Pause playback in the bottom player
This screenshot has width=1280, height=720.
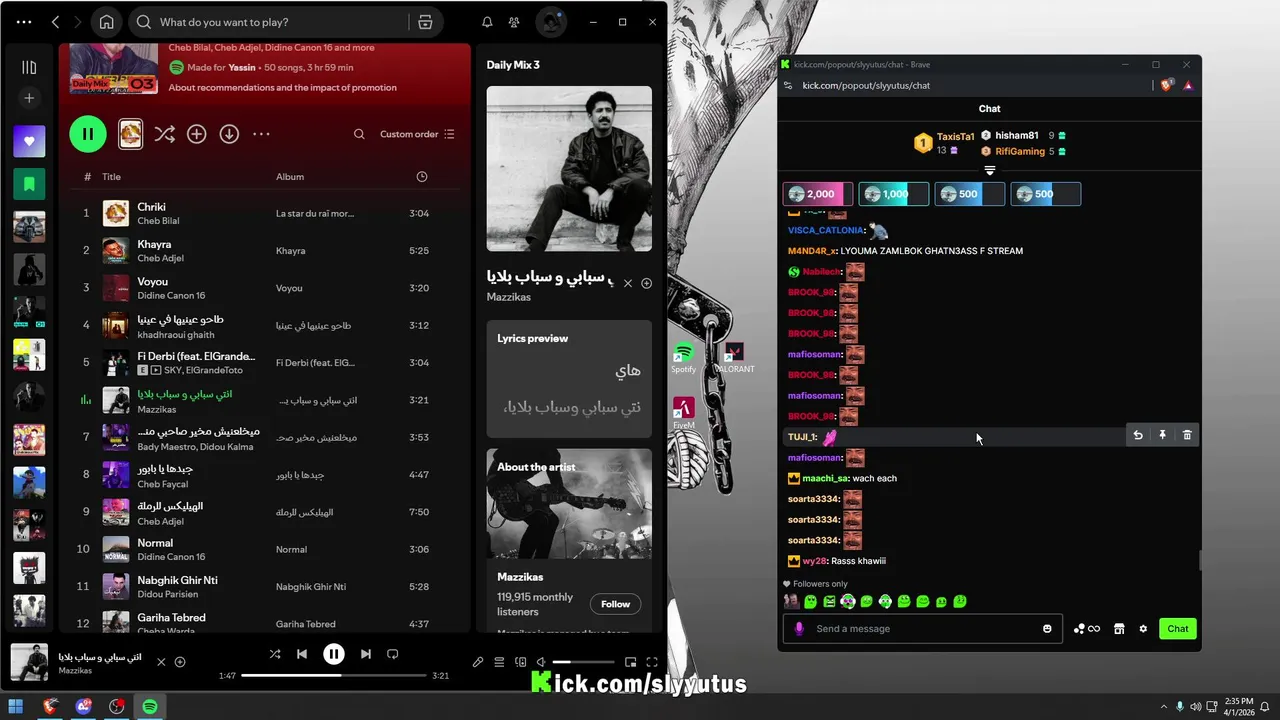click(x=334, y=654)
